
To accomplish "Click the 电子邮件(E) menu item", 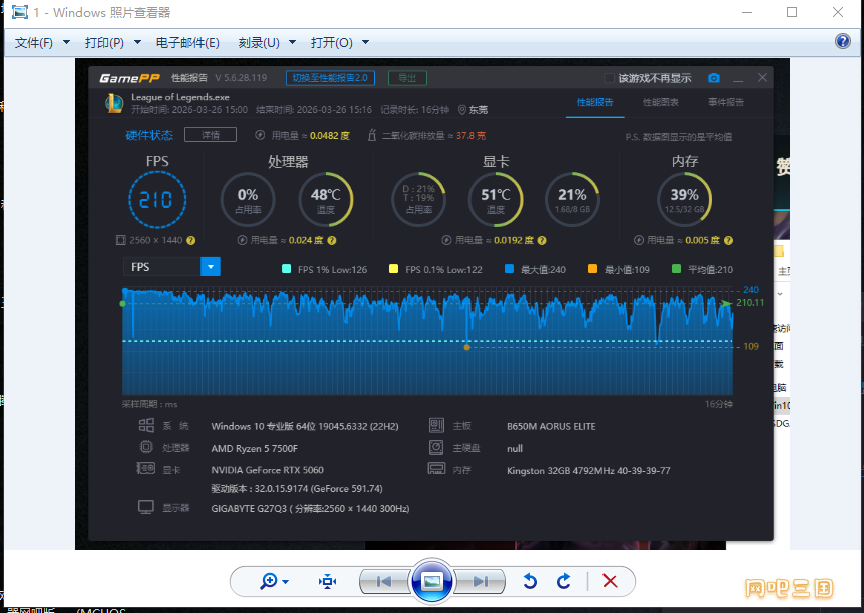I will [187, 43].
